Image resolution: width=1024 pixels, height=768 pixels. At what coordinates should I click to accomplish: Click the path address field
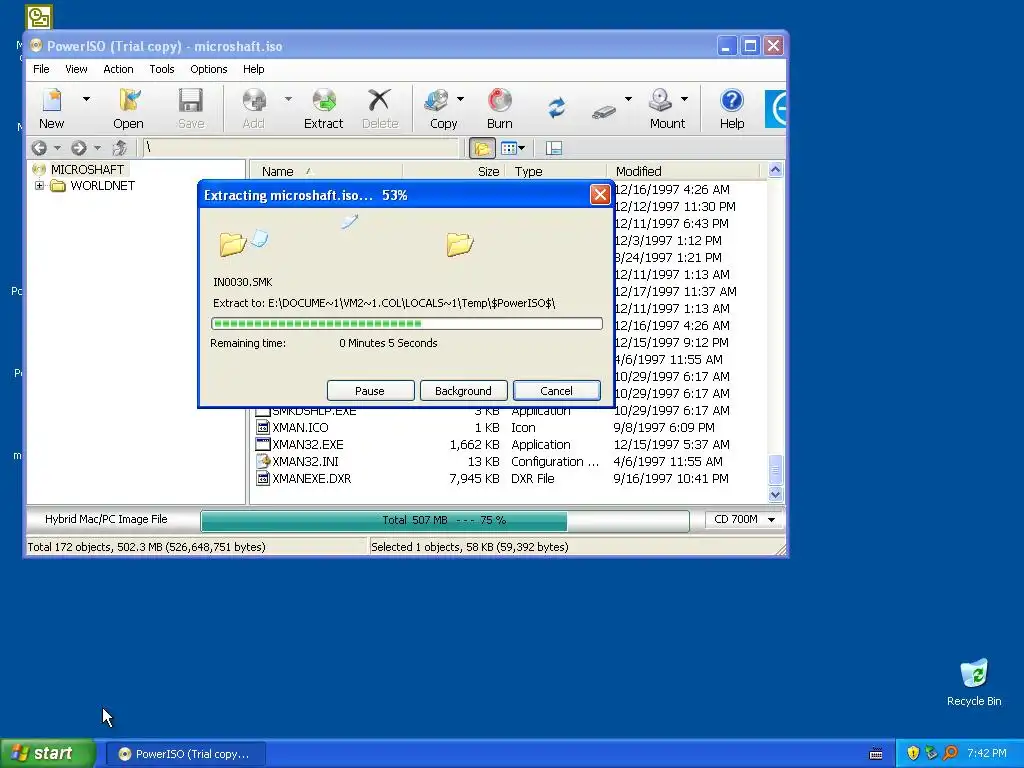[300, 148]
